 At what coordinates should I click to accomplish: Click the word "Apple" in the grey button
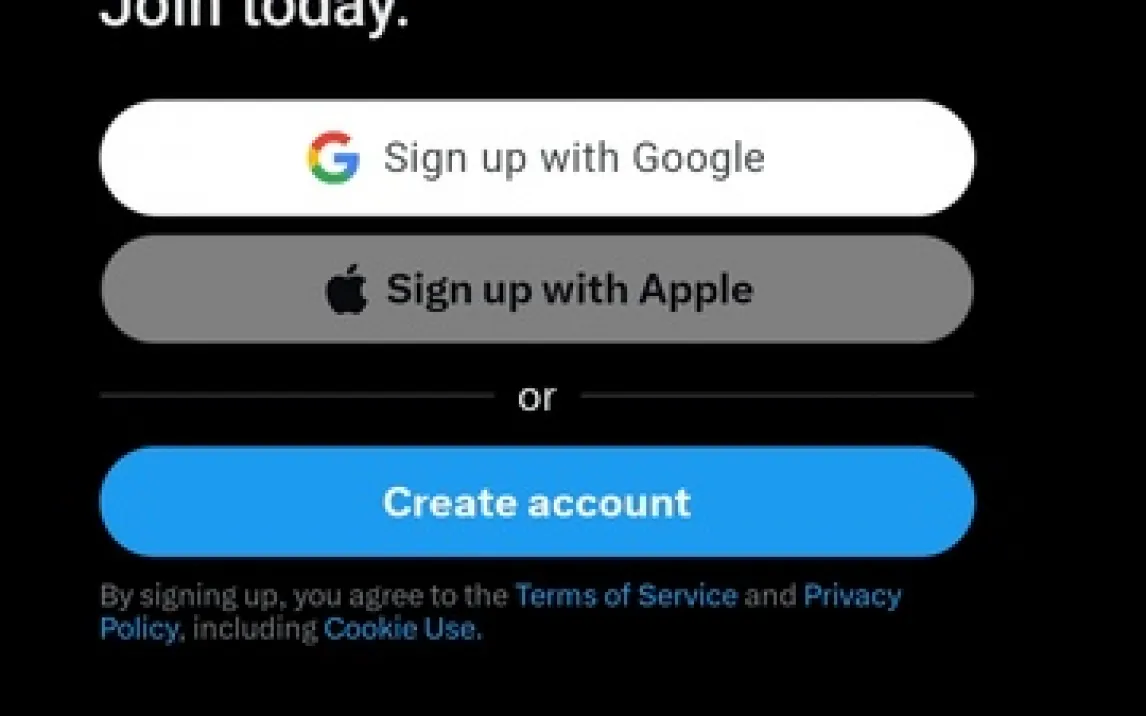(696, 291)
